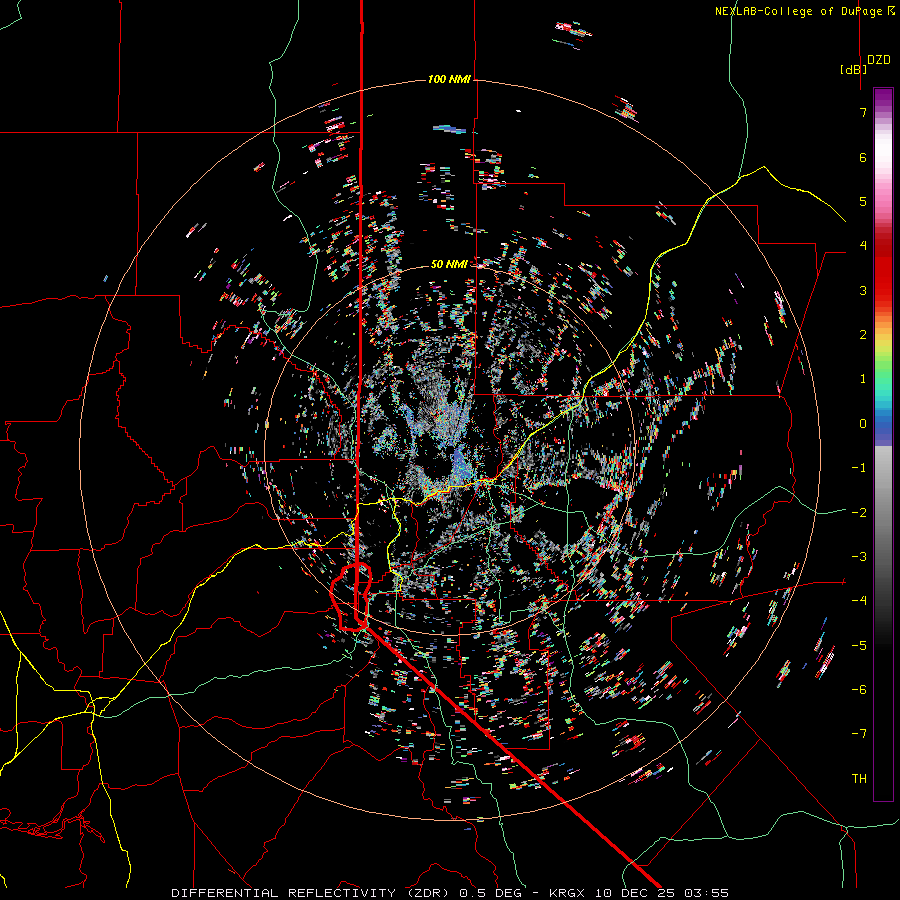Click the [dB] units label

853,69
